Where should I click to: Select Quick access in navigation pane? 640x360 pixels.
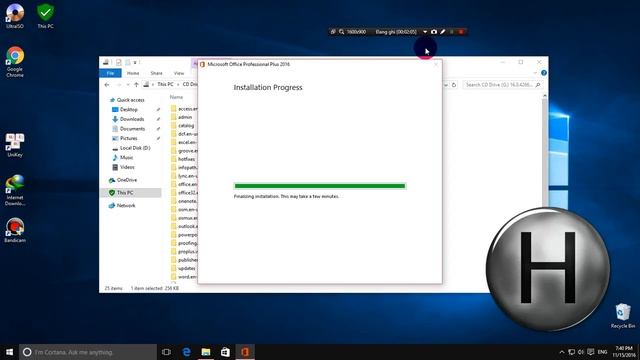click(x=127, y=100)
